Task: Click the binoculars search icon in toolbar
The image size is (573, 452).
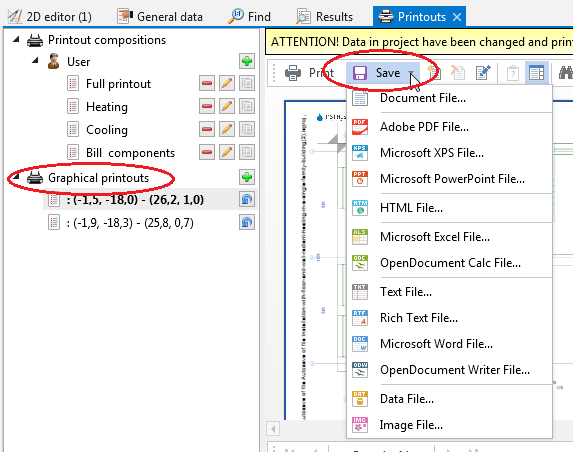Action: 566,73
